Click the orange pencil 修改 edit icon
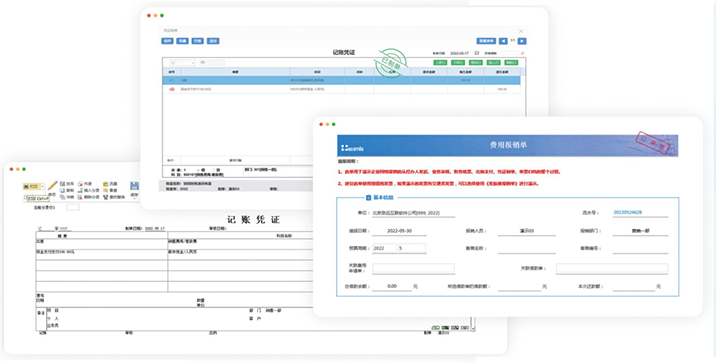This screenshot has width=716, height=363. pyautogui.click(x=53, y=186)
